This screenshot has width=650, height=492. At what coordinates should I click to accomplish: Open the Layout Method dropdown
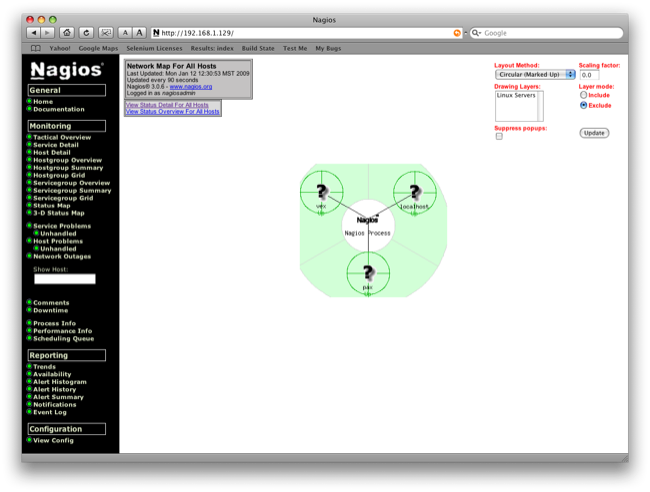(x=535, y=75)
